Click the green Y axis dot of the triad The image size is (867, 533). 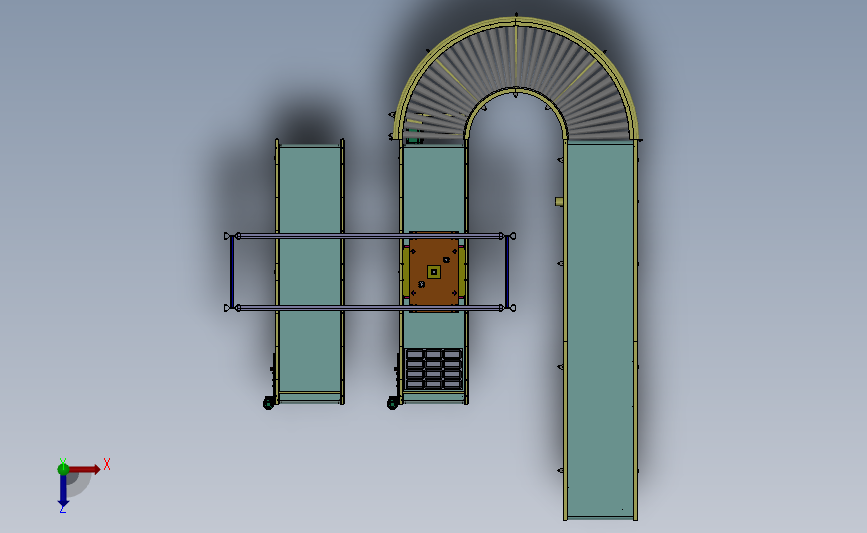point(63,469)
